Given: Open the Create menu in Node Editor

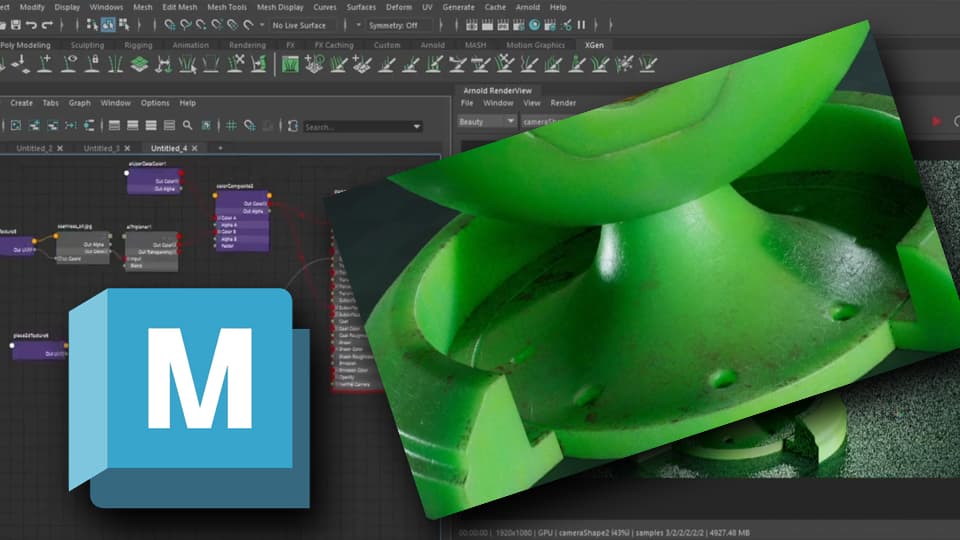Looking at the screenshot, I should [21, 103].
